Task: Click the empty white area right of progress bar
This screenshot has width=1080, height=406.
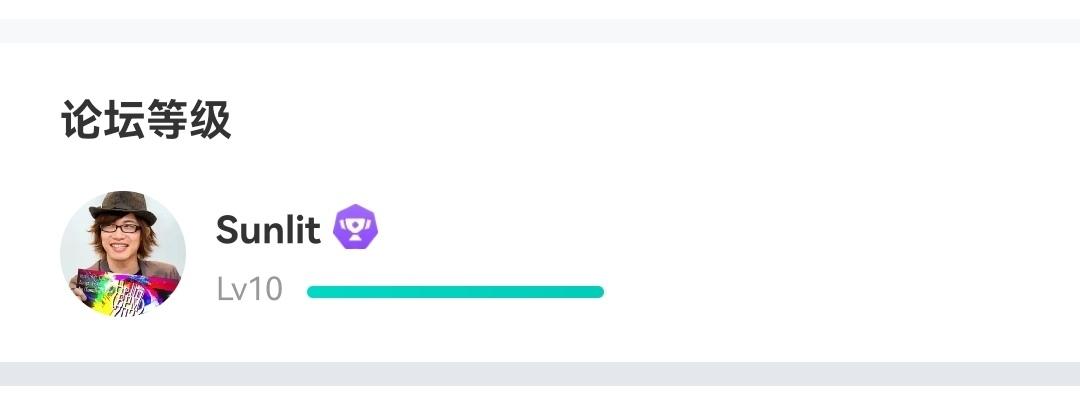Action: coord(840,292)
